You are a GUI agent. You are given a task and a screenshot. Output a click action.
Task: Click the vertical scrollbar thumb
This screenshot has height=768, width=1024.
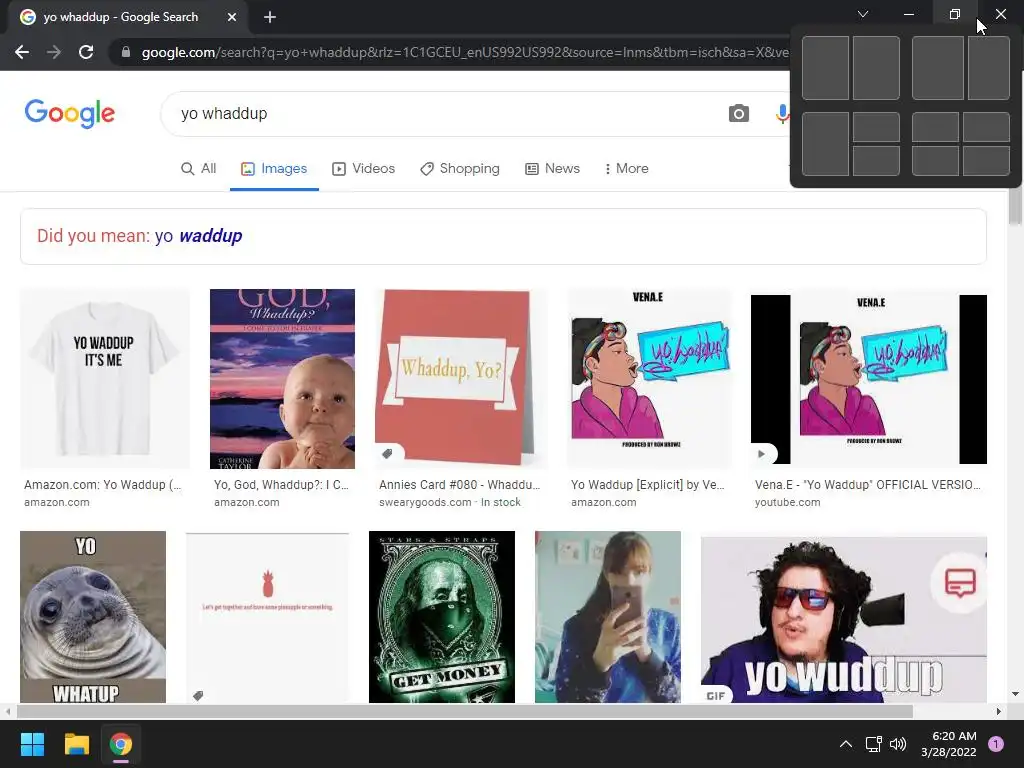coord(1016,206)
